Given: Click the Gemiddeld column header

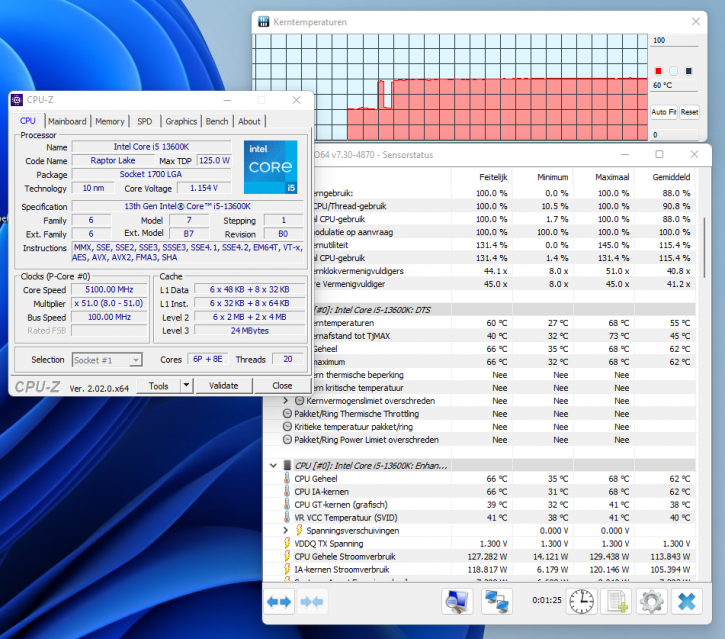Looking at the screenshot, I should 665,177.
